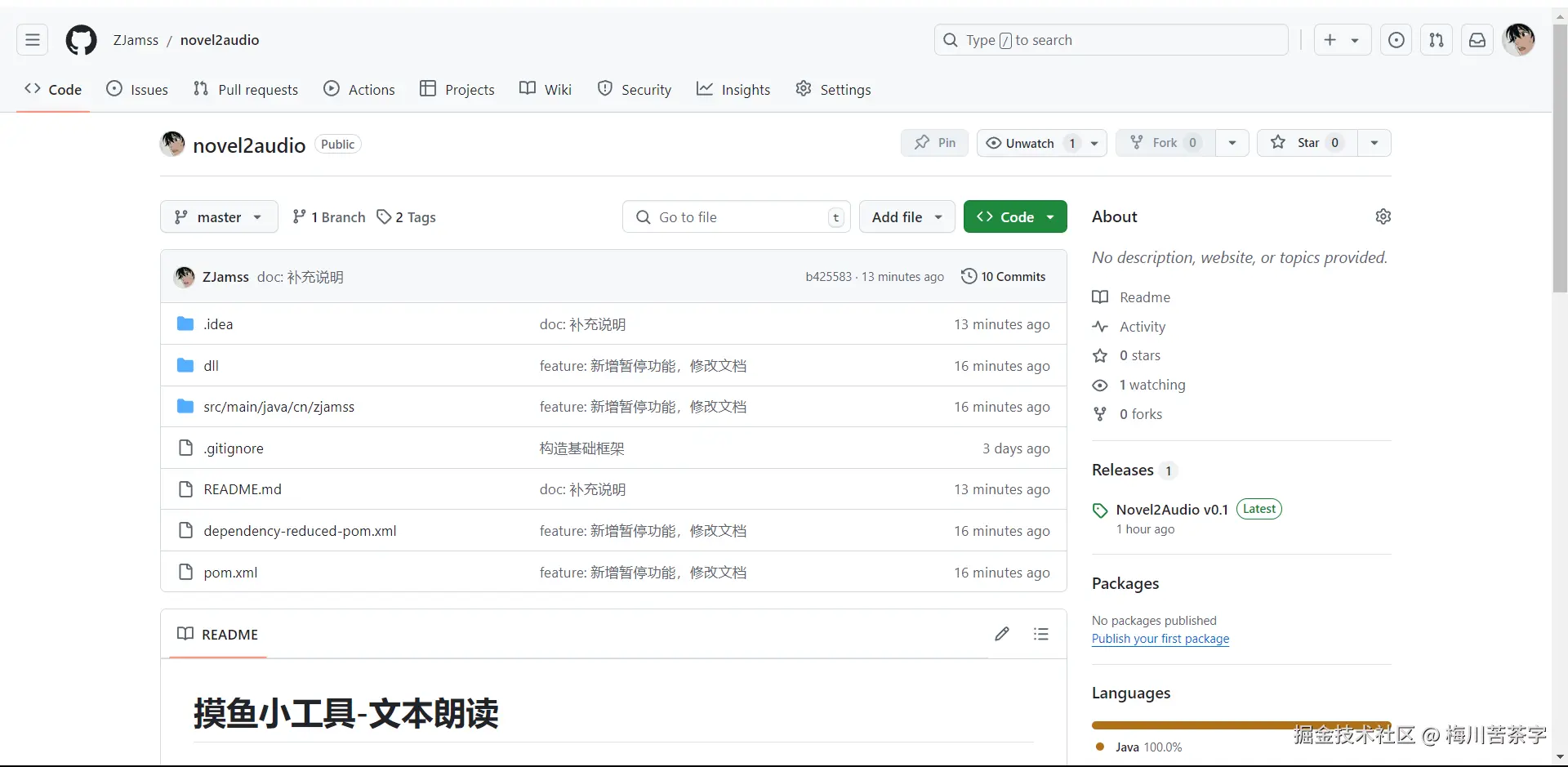Open the .idea folder
The width and height of the screenshot is (1568, 767).
coord(218,324)
